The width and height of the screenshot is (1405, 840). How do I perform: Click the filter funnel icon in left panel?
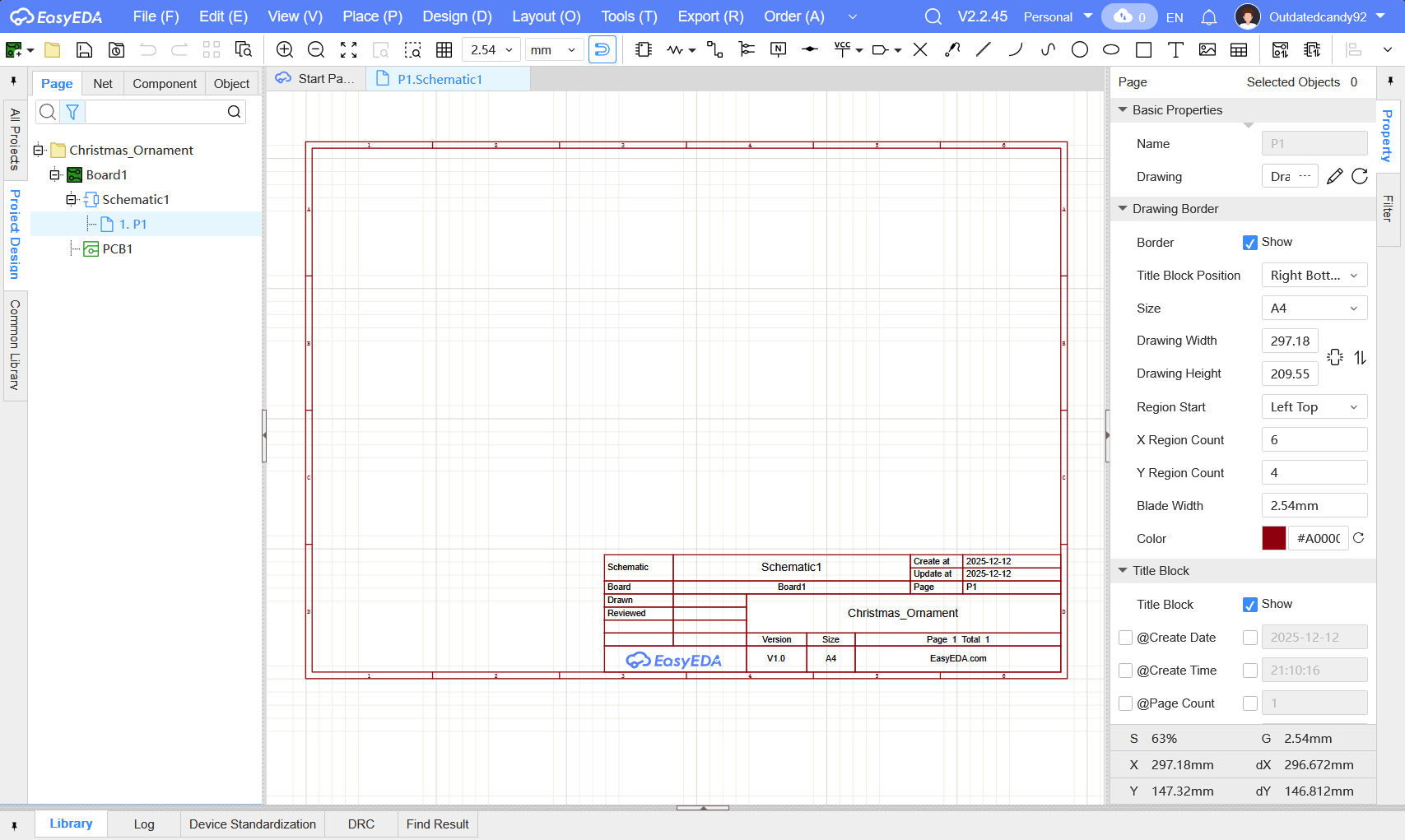click(72, 112)
